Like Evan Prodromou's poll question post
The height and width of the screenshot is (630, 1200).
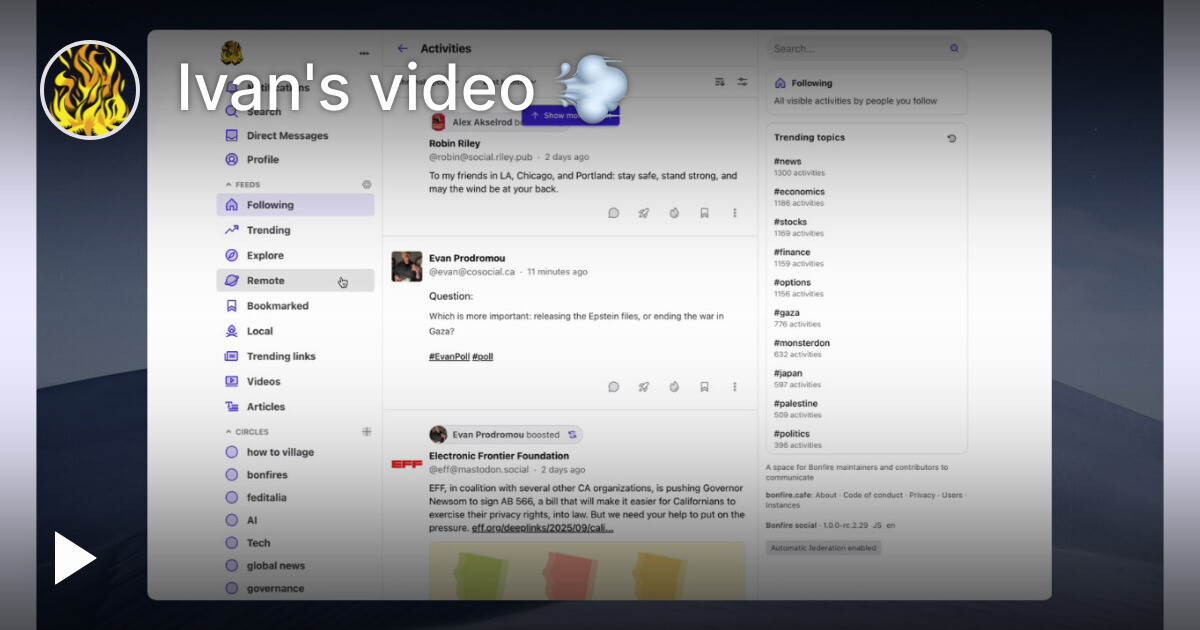[674, 387]
